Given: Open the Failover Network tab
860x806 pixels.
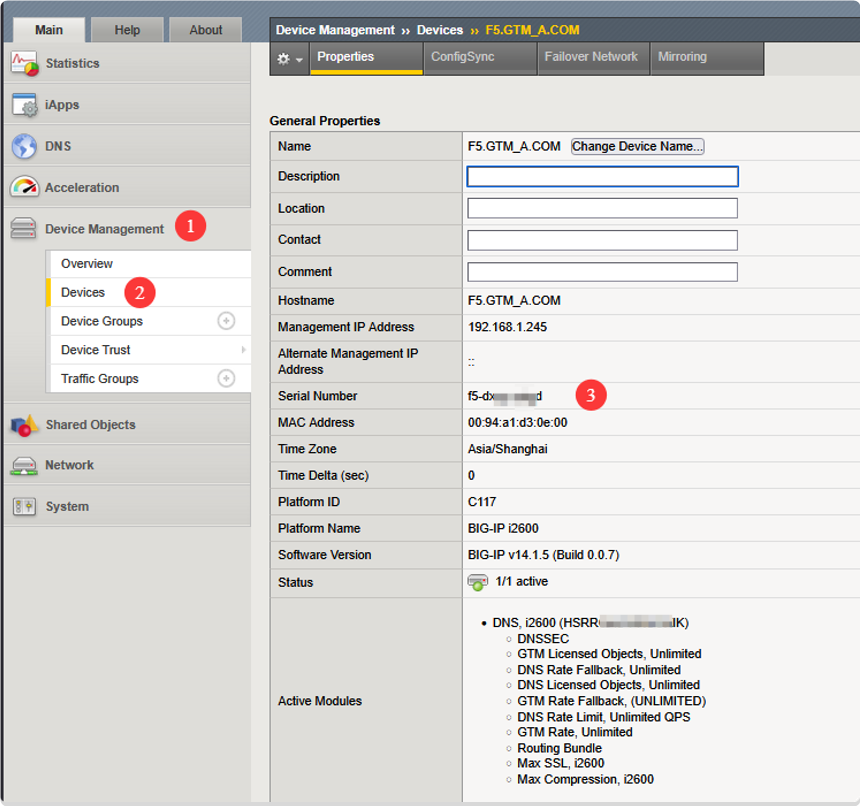Looking at the screenshot, I should (593, 58).
